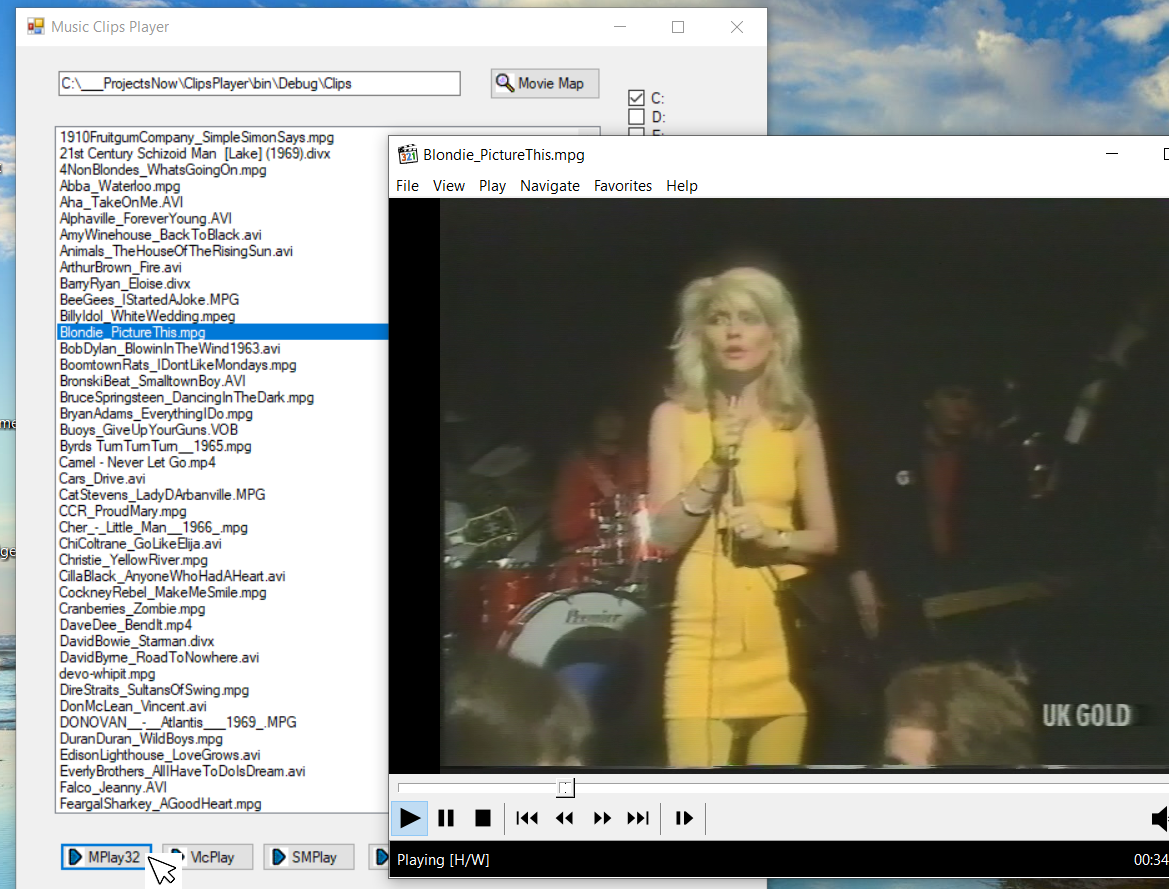
Task: Select BillyIdol_WhiteWedding.mpeg clip
Action: pos(147,316)
